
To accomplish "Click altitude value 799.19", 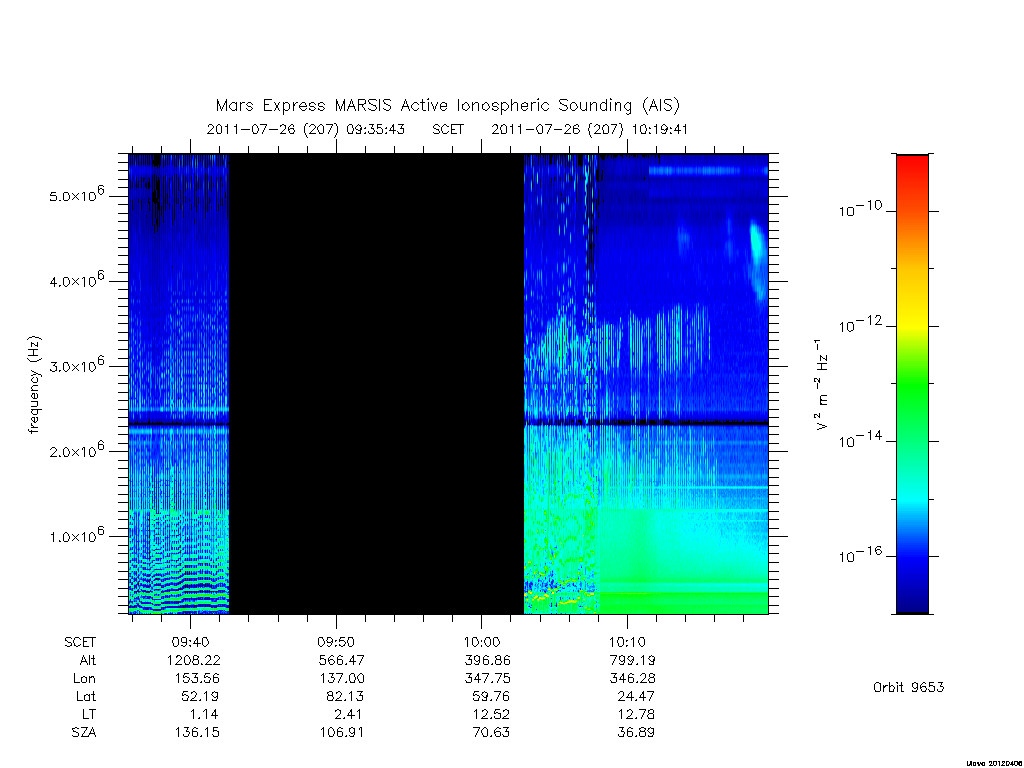I will 632,660.
